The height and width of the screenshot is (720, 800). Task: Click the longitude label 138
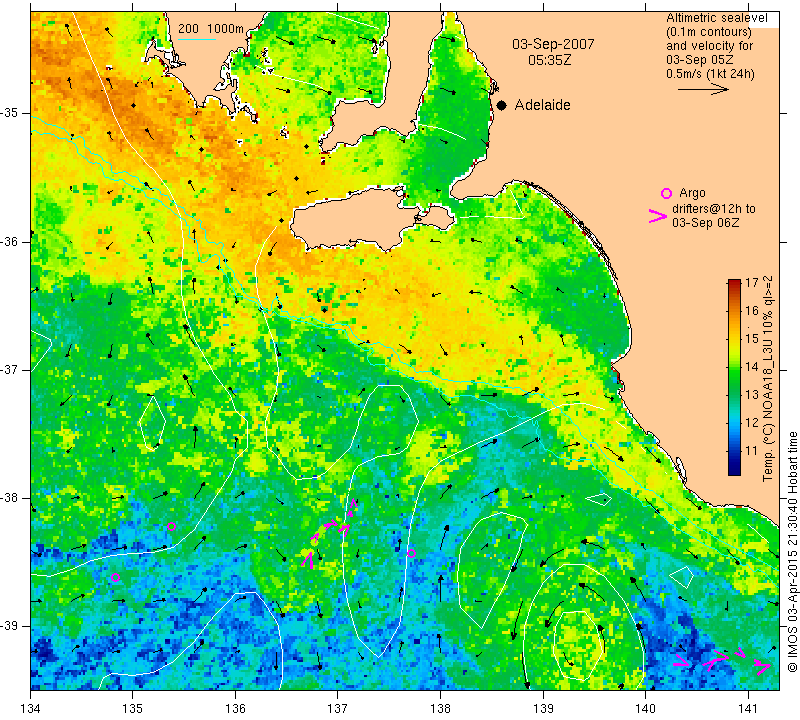[x=440, y=709]
